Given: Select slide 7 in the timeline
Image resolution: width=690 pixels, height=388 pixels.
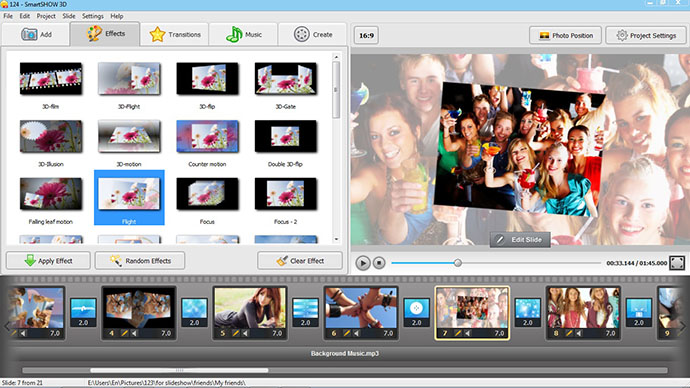Looking at the screenshot, I should [472, 313].
